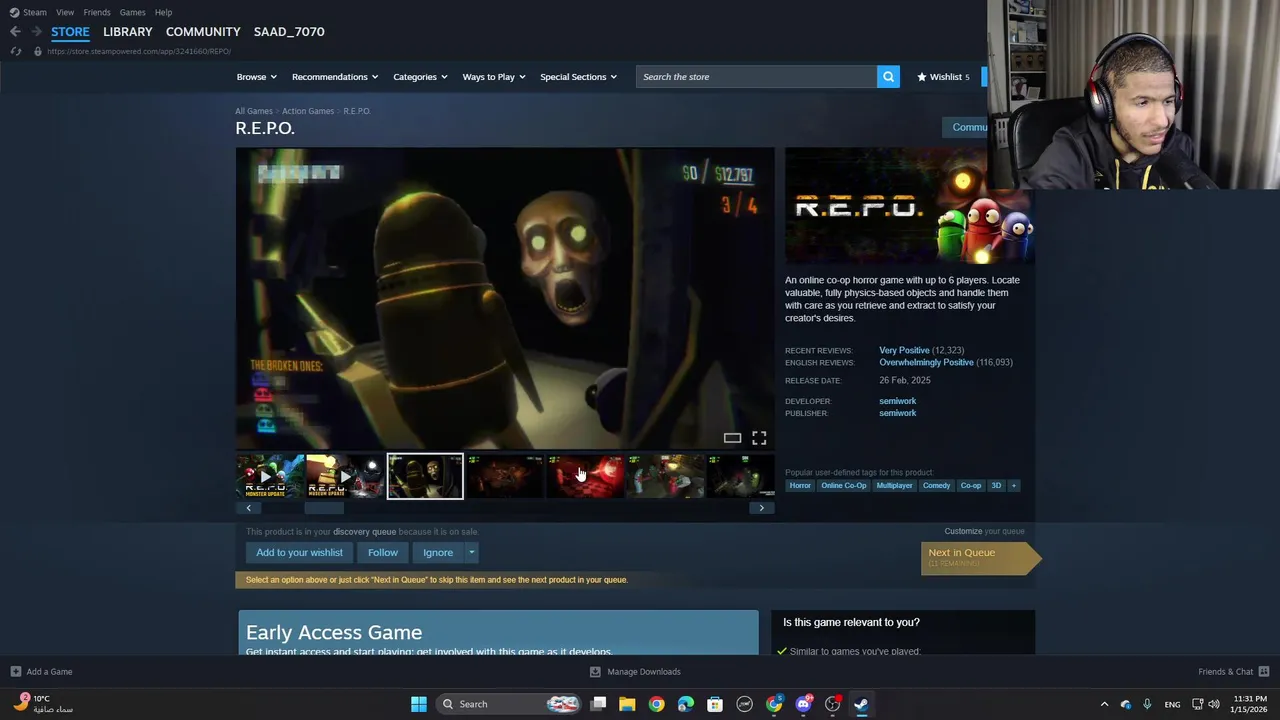Open semiwork developer link
The image size is (1280, 720).
(x=897, y=401)
